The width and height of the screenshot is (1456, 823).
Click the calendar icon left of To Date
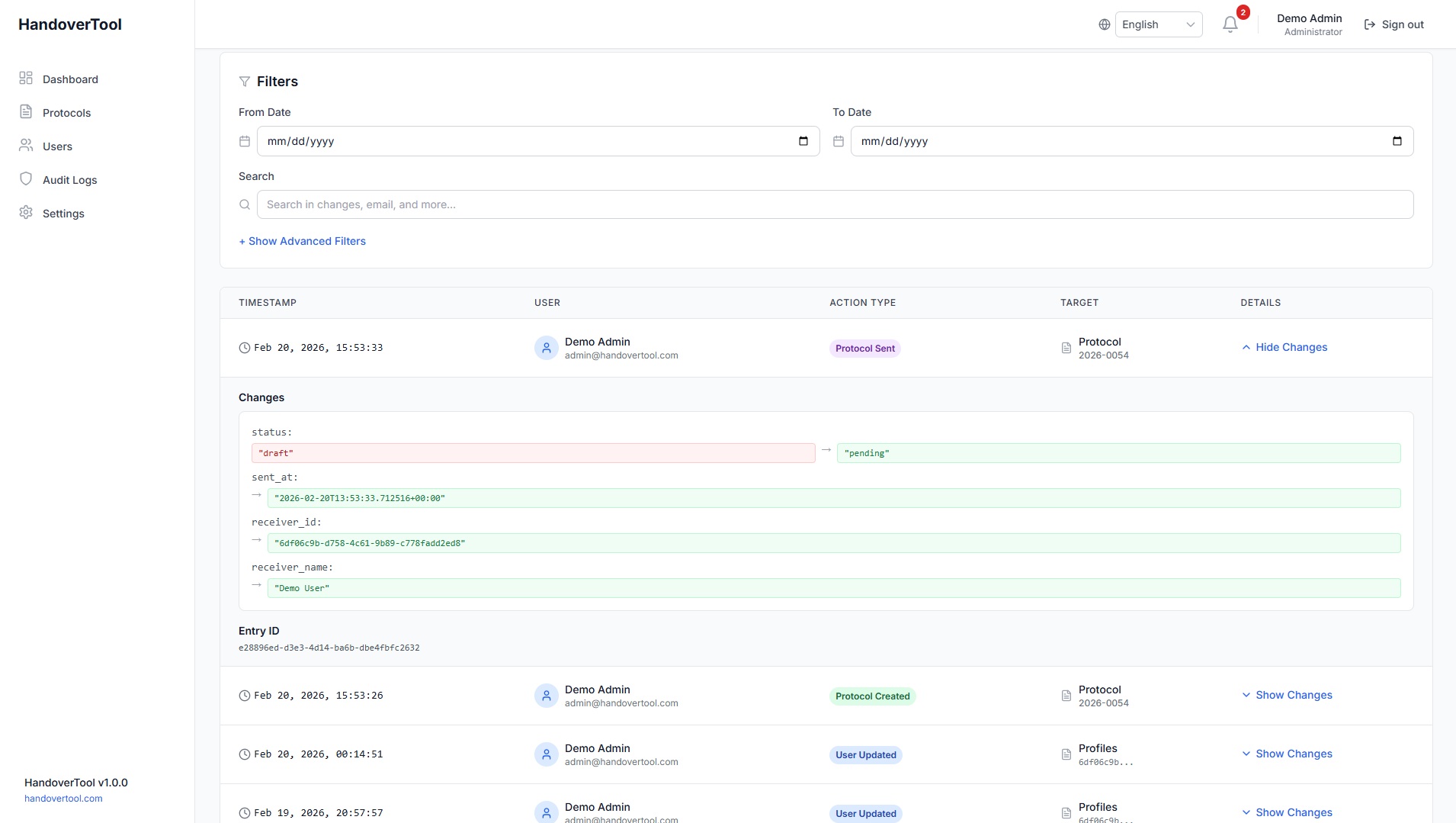click(x=839, y=141)
